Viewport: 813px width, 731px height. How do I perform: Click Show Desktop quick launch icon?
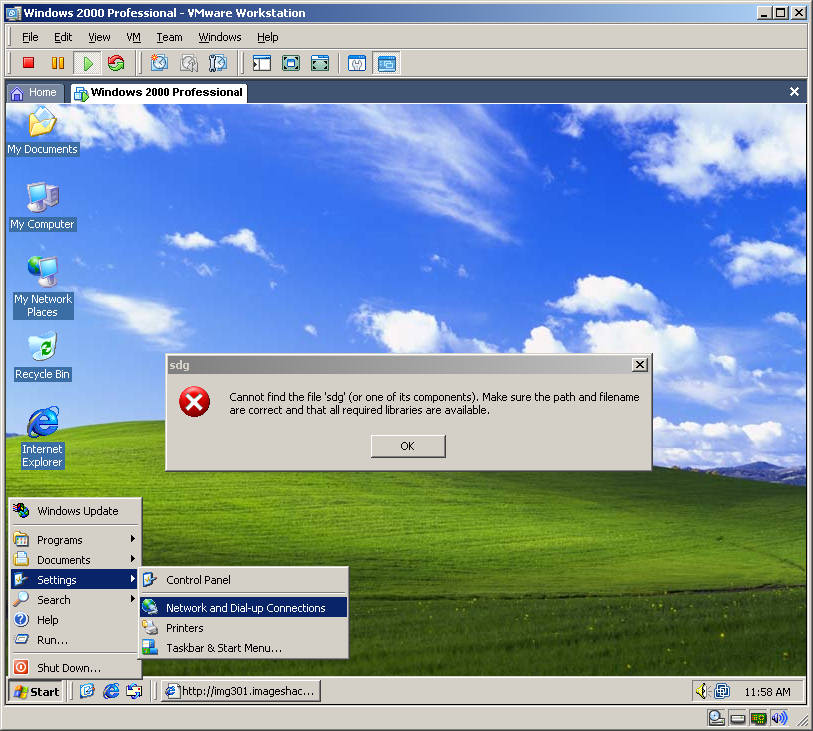[x=87, y=691]
